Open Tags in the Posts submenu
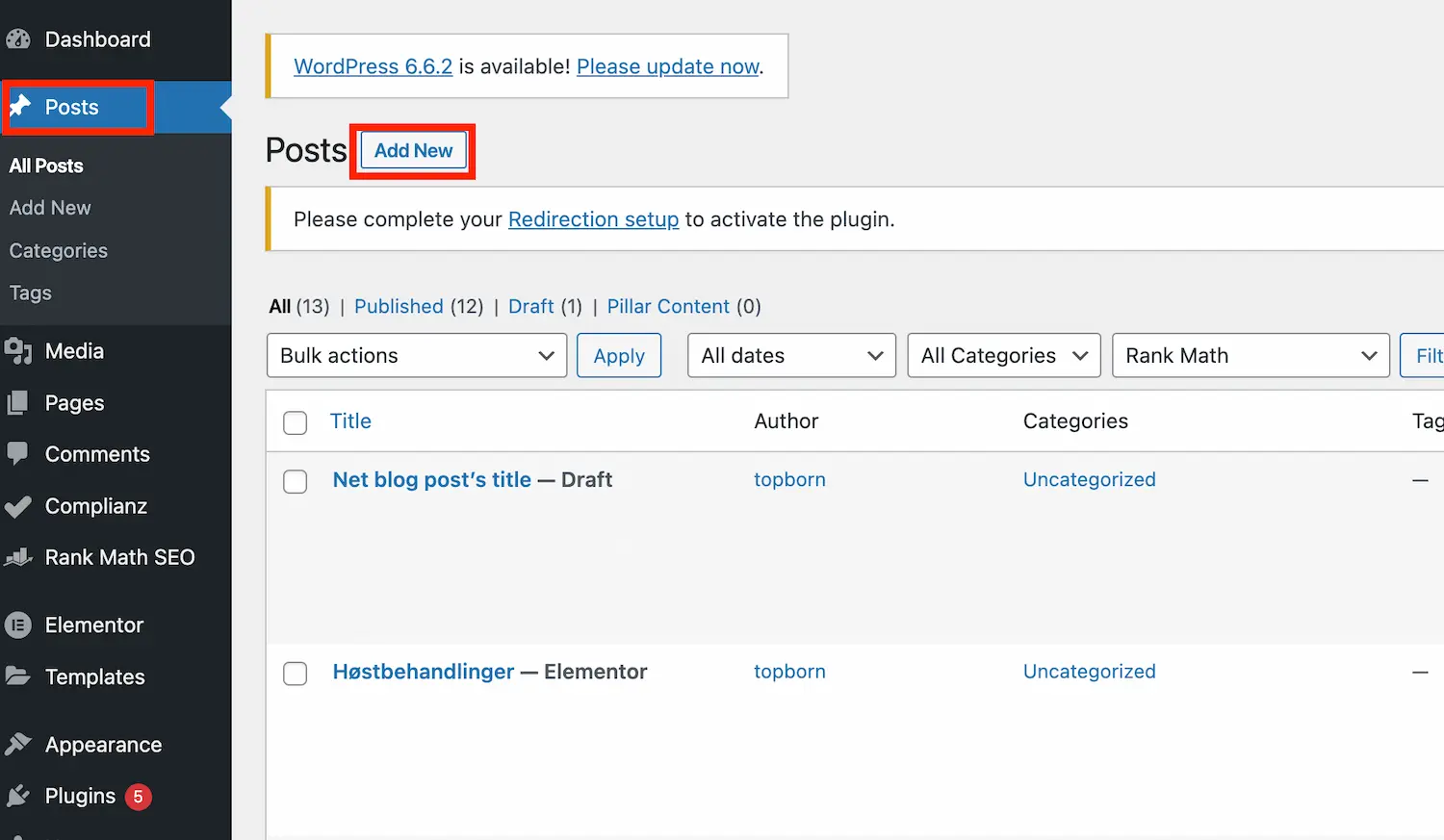Image resolution: width=1444 pixels, height=840 pixels. 31,293
